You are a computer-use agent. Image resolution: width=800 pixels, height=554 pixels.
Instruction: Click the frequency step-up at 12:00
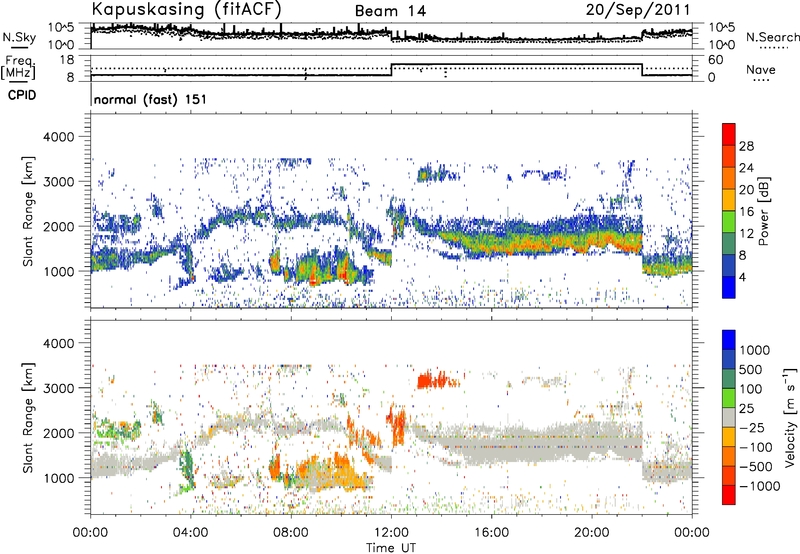pyautogui.click(x=391, y=70)
